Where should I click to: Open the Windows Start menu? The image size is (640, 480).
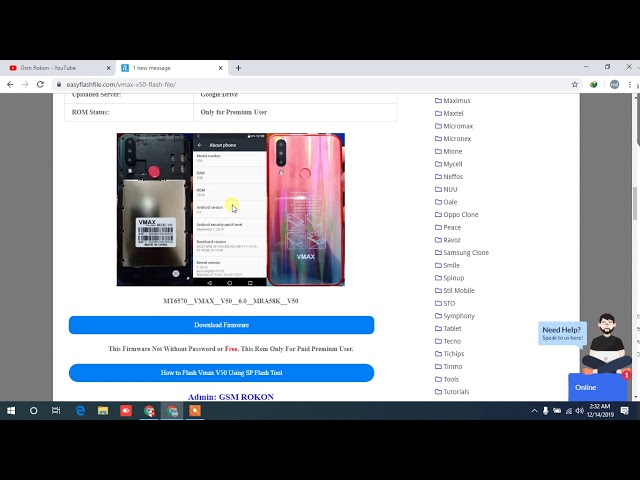click(11, 411)
